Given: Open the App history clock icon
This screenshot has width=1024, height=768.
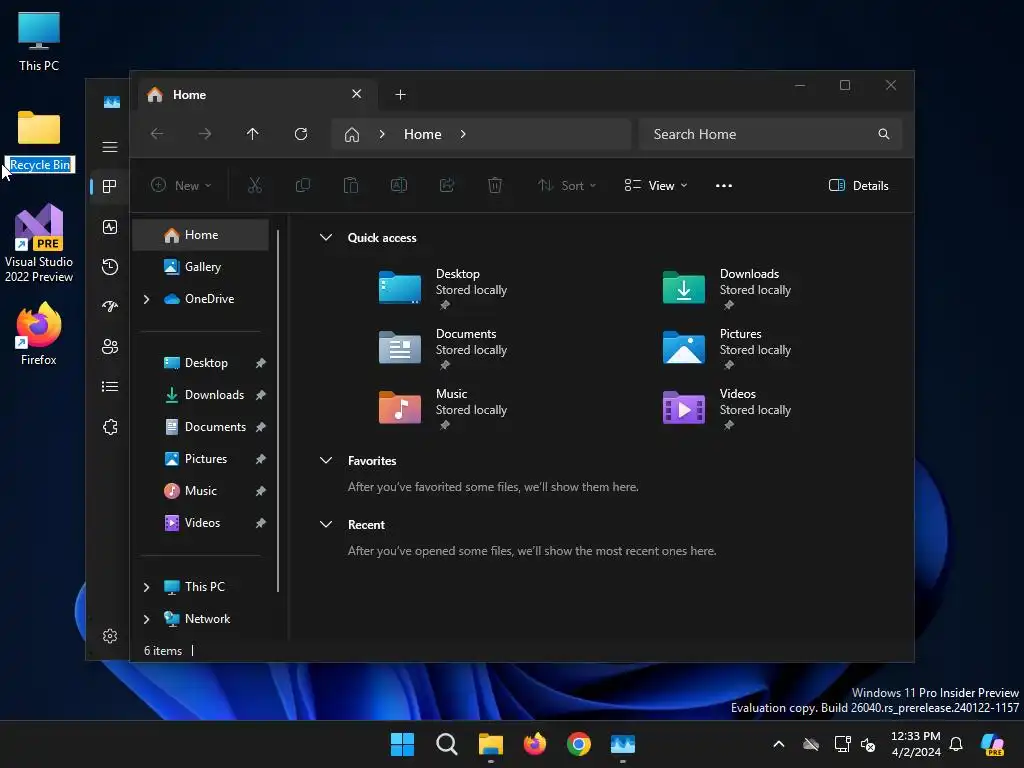Looking at the screenshot, I should [110, 266].
